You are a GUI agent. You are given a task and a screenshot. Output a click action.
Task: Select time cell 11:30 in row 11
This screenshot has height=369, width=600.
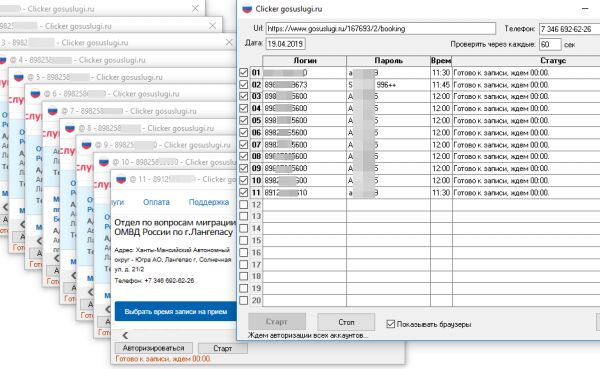(441, 192)
